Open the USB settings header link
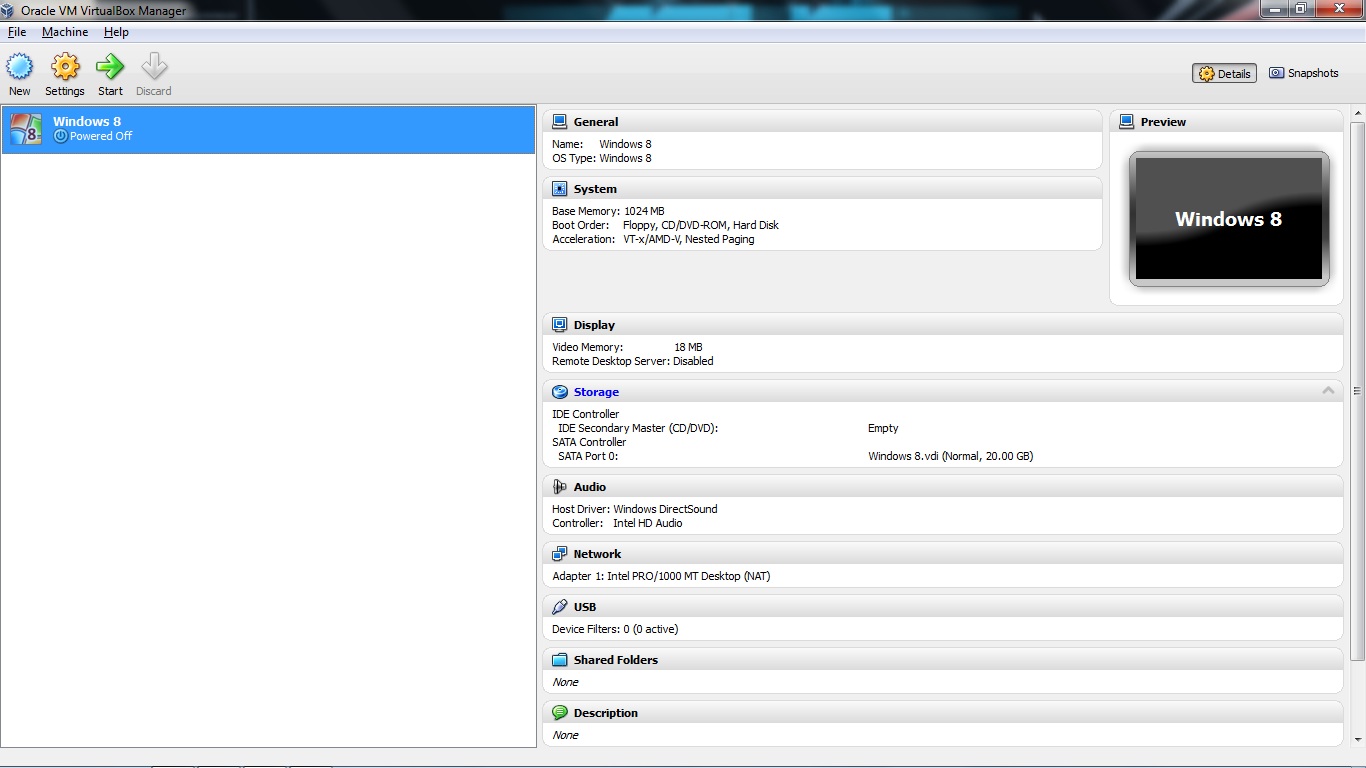Image resolution: width=1366 pixels, height=768 pixels. (x=585, y=607)
